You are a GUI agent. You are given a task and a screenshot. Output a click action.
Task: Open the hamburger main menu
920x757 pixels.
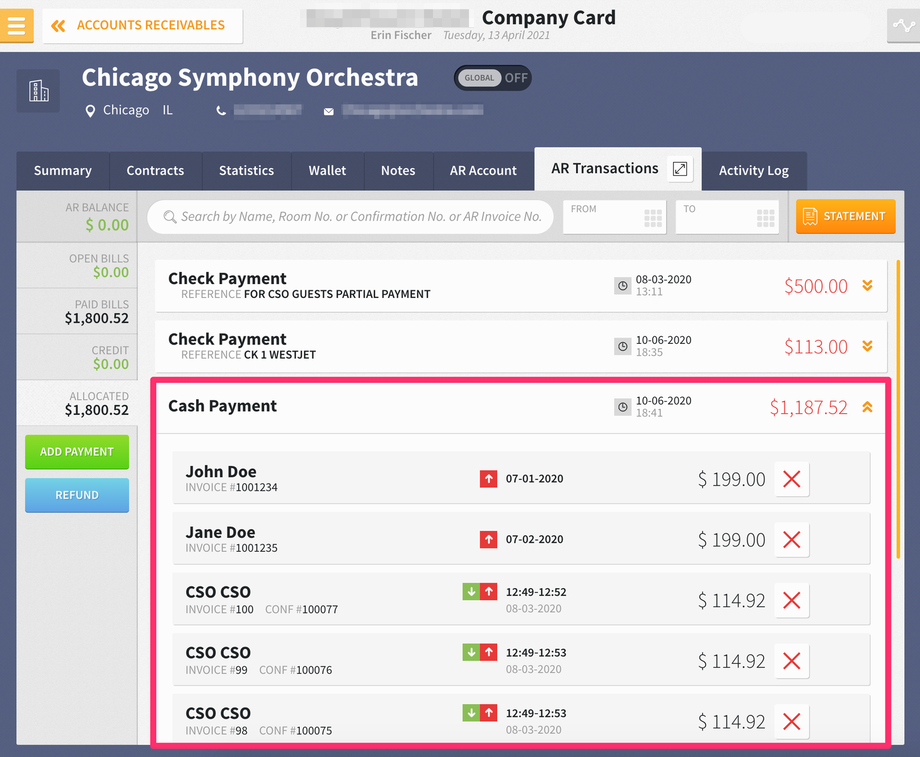[x=16, y=26]
